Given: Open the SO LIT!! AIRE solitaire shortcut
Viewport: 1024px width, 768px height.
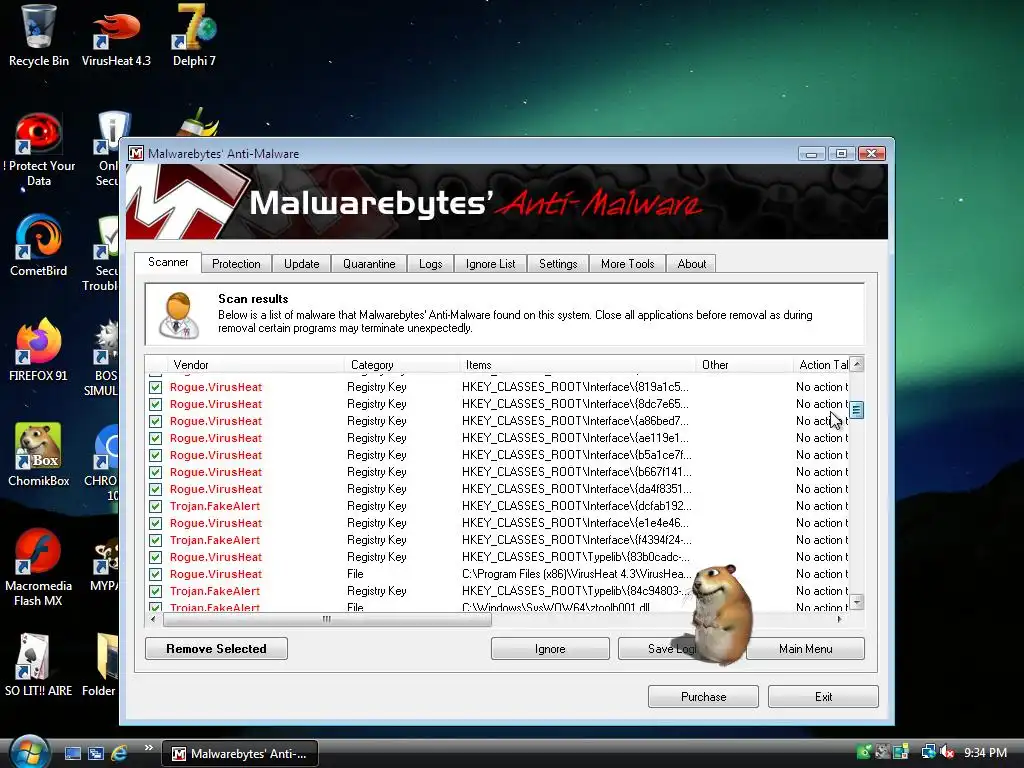Looking at the screenshot, I should 39,665.
